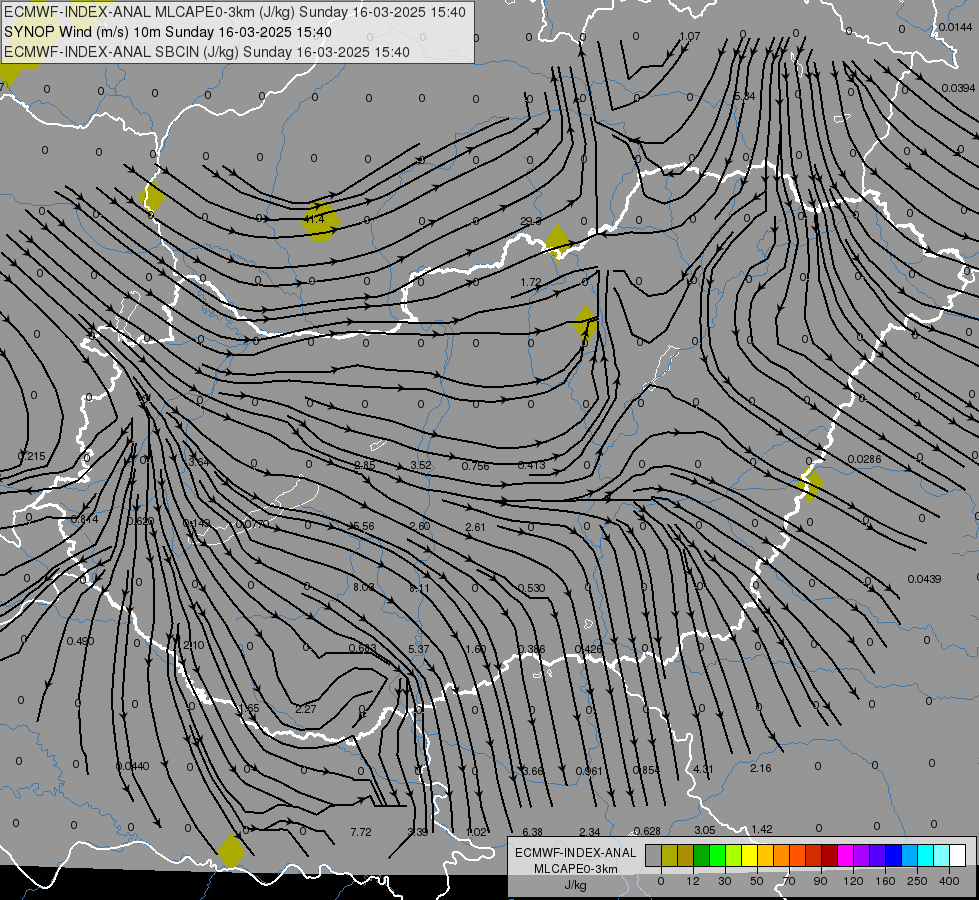
Task: Select the dark green swatch in the legend
Action: coord(701,855)
